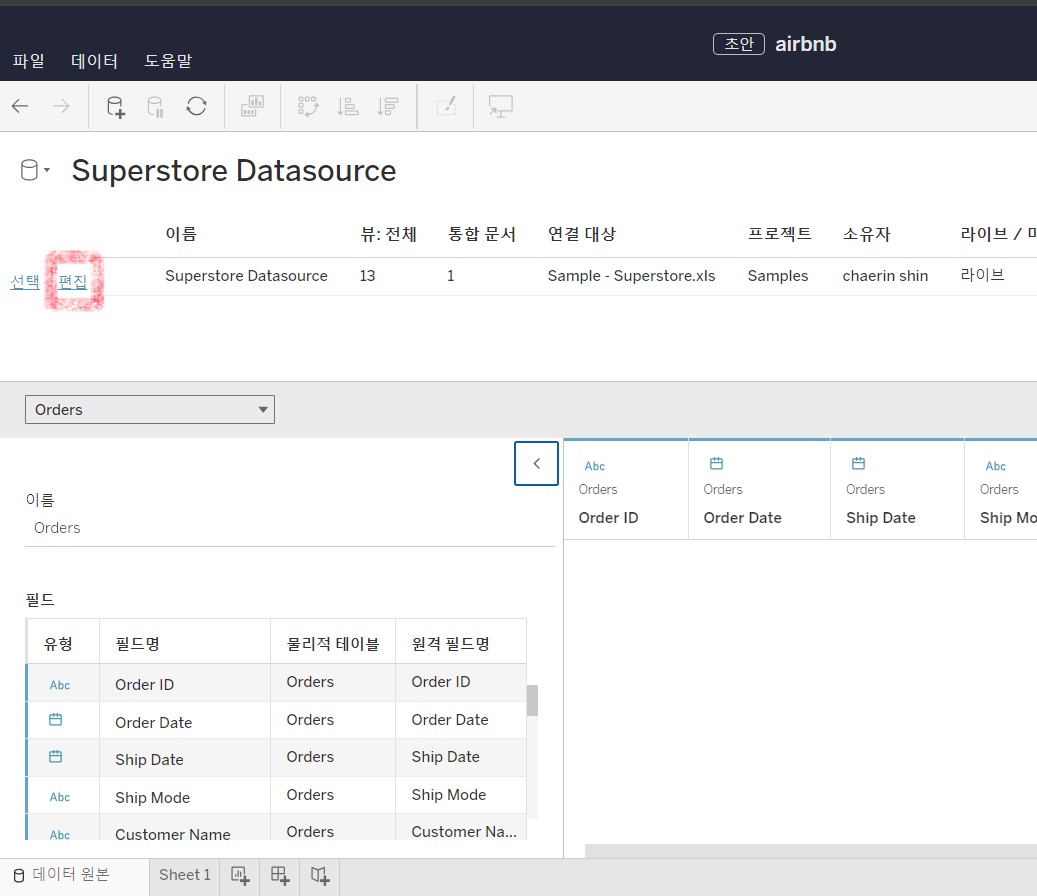Click the 이름 field containing Orders
Image resolution: width=1037 pixels, height=896 pixels.
[x=290, y=528]
